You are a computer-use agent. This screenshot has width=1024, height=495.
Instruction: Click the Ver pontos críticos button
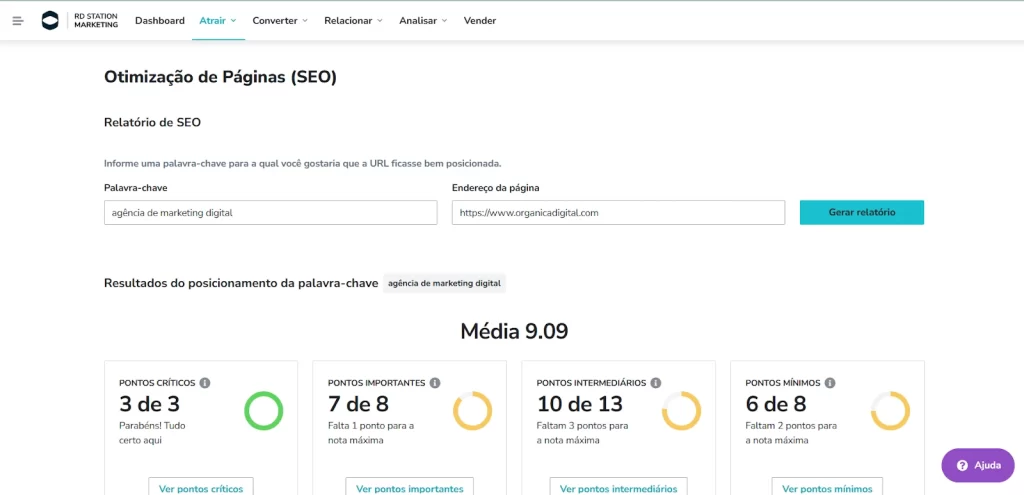(x=201, y=488)
